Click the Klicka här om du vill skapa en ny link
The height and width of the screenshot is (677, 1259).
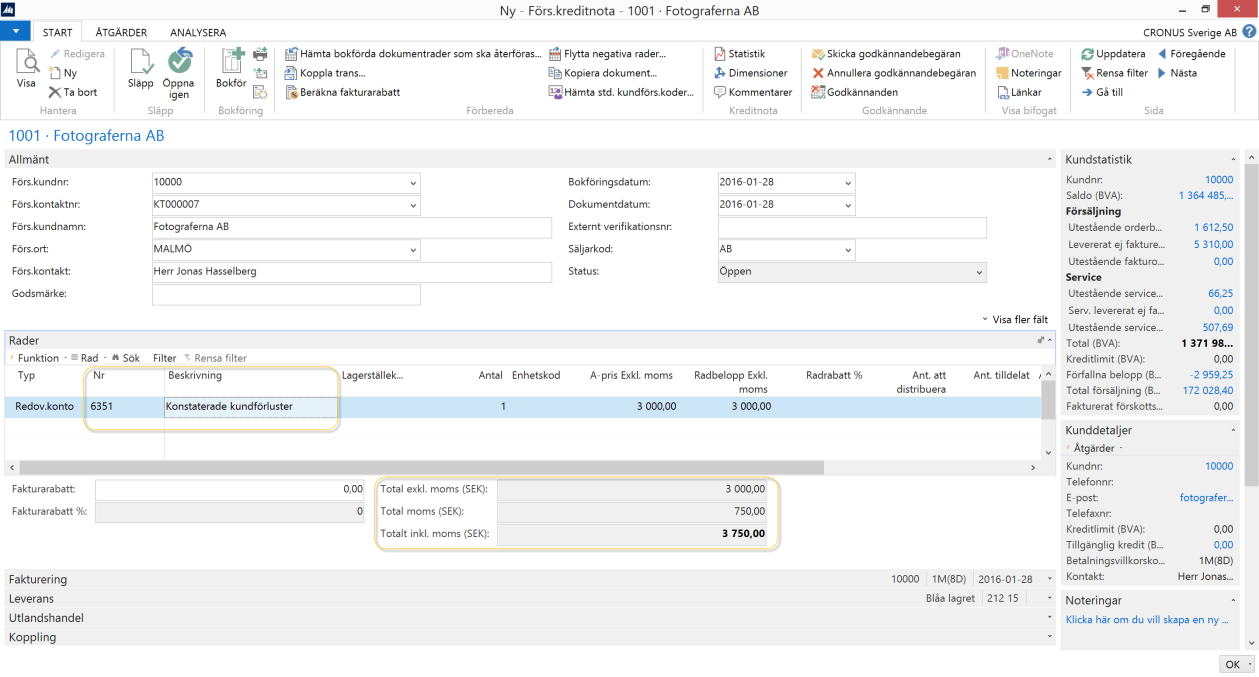1148,619
